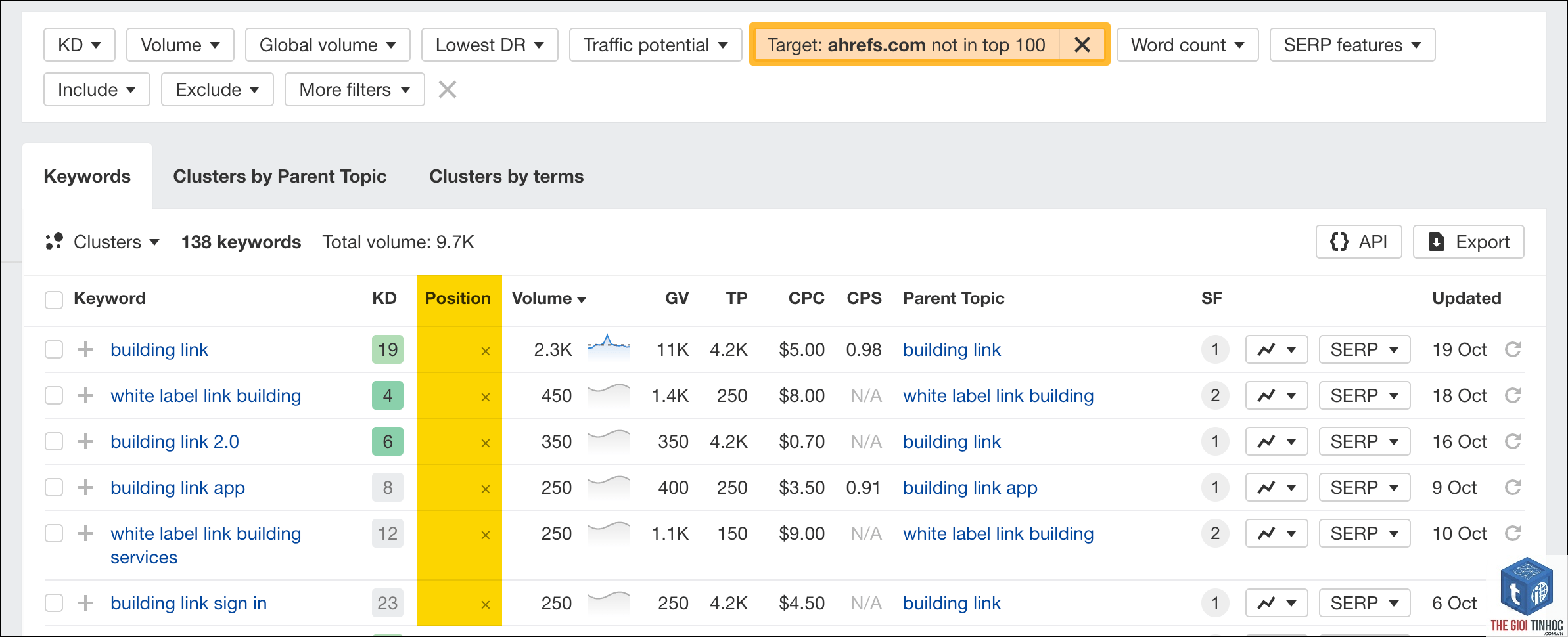Open trend chart for 'white label link building services'
Image resolution: width=1568 pixels, height=637 pixels.
tap(1276, 533)
